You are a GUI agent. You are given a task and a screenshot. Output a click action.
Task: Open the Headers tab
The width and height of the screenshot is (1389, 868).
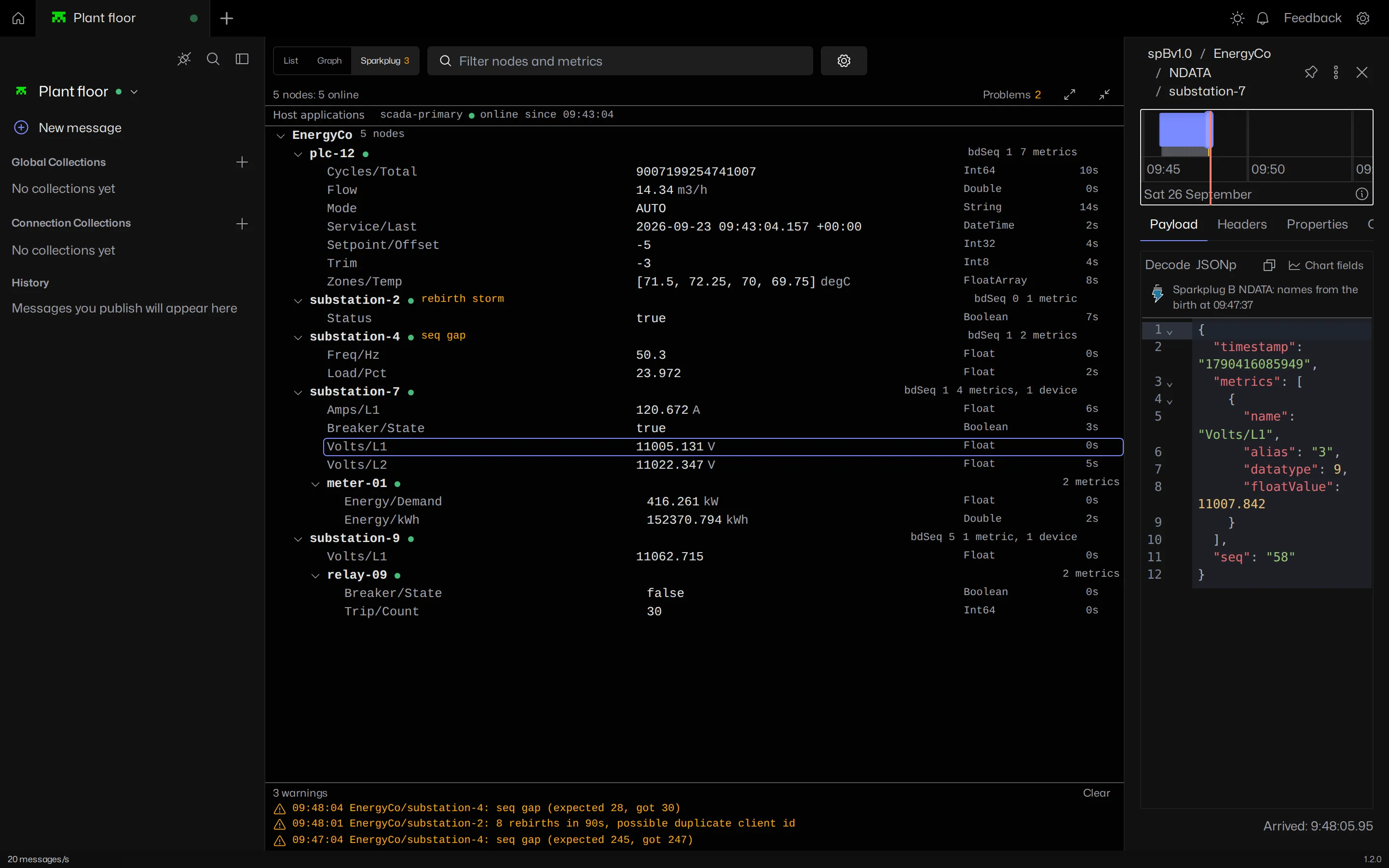click(1241, 224)
